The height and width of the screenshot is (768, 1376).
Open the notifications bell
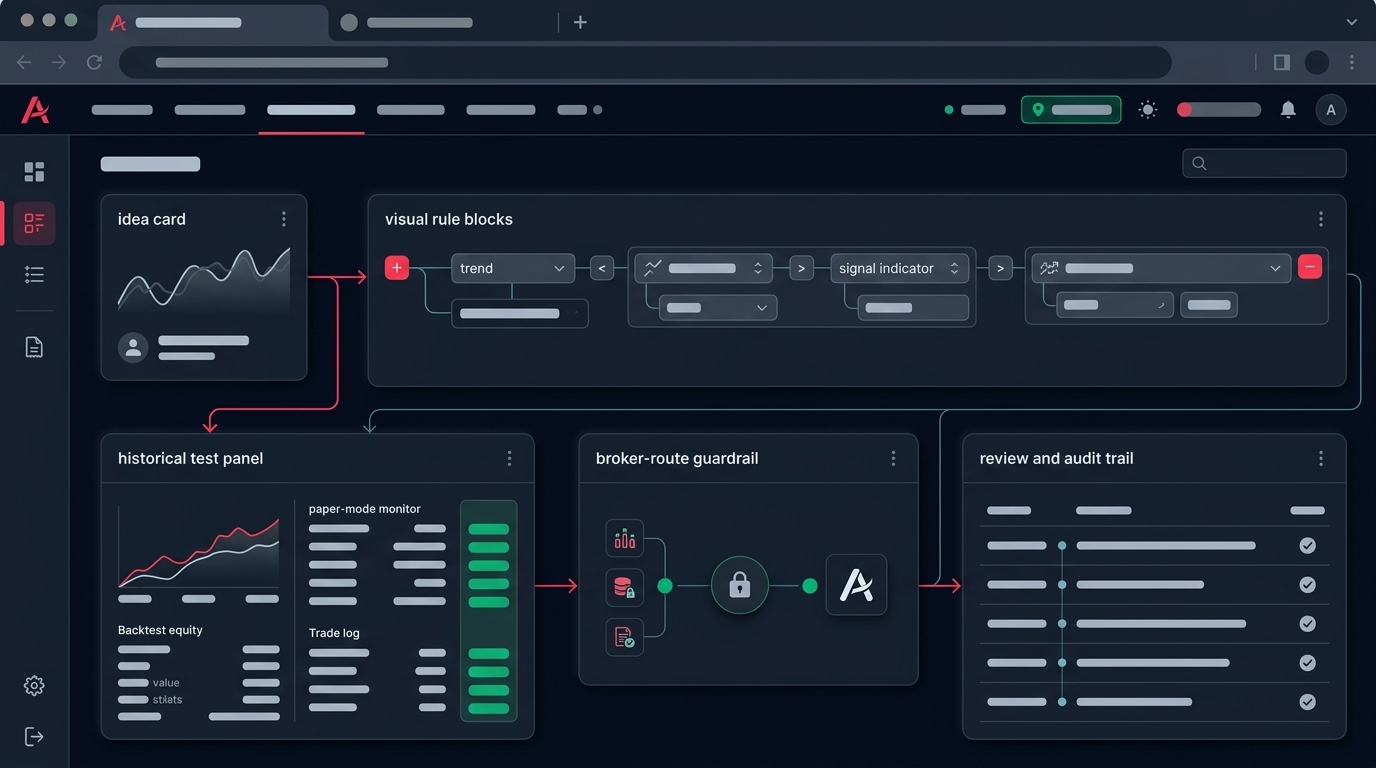tap(1288, 110)
